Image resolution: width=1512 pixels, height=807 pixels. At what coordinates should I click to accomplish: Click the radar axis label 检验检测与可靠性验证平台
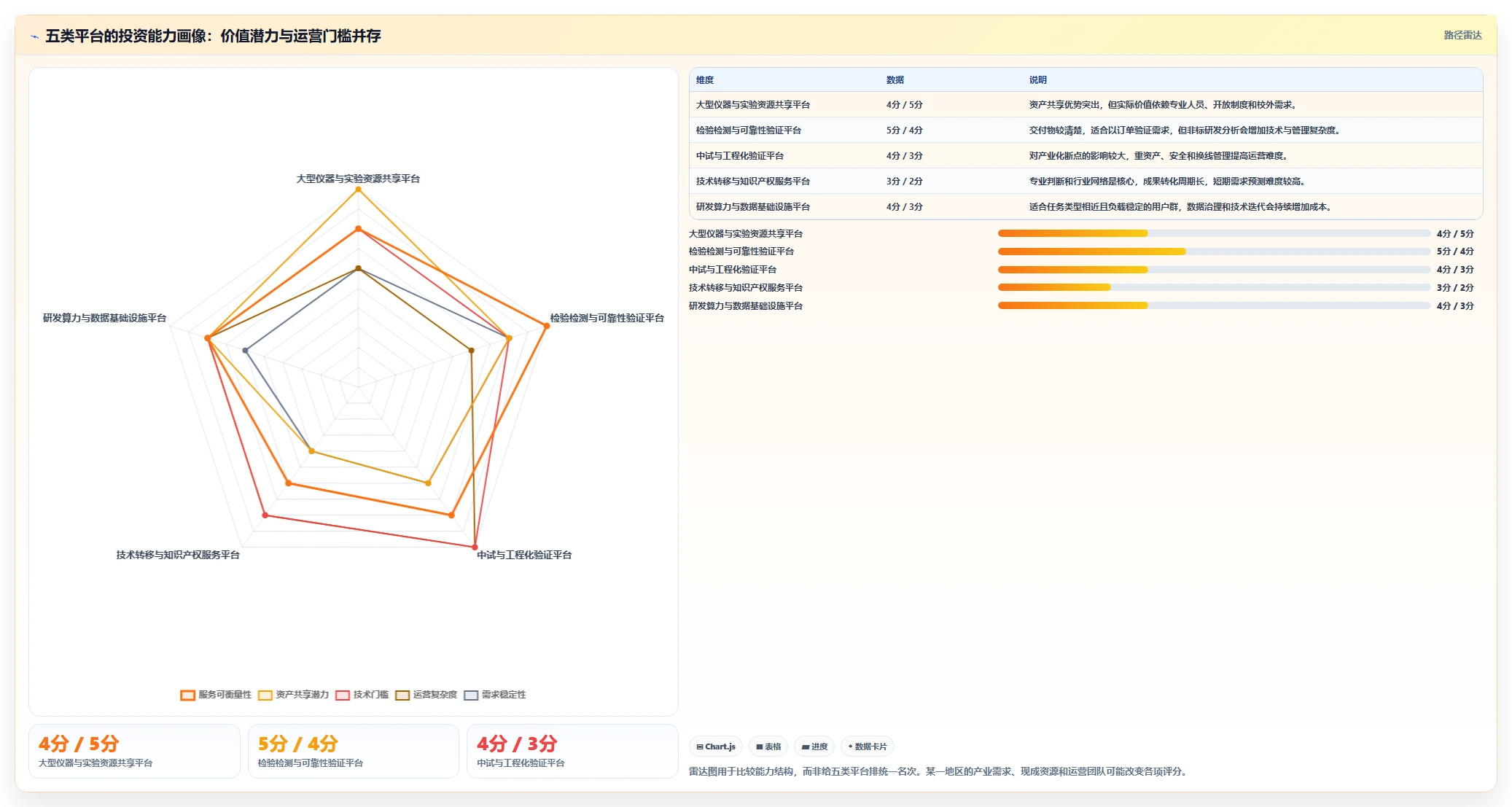[x=607, y=318]
